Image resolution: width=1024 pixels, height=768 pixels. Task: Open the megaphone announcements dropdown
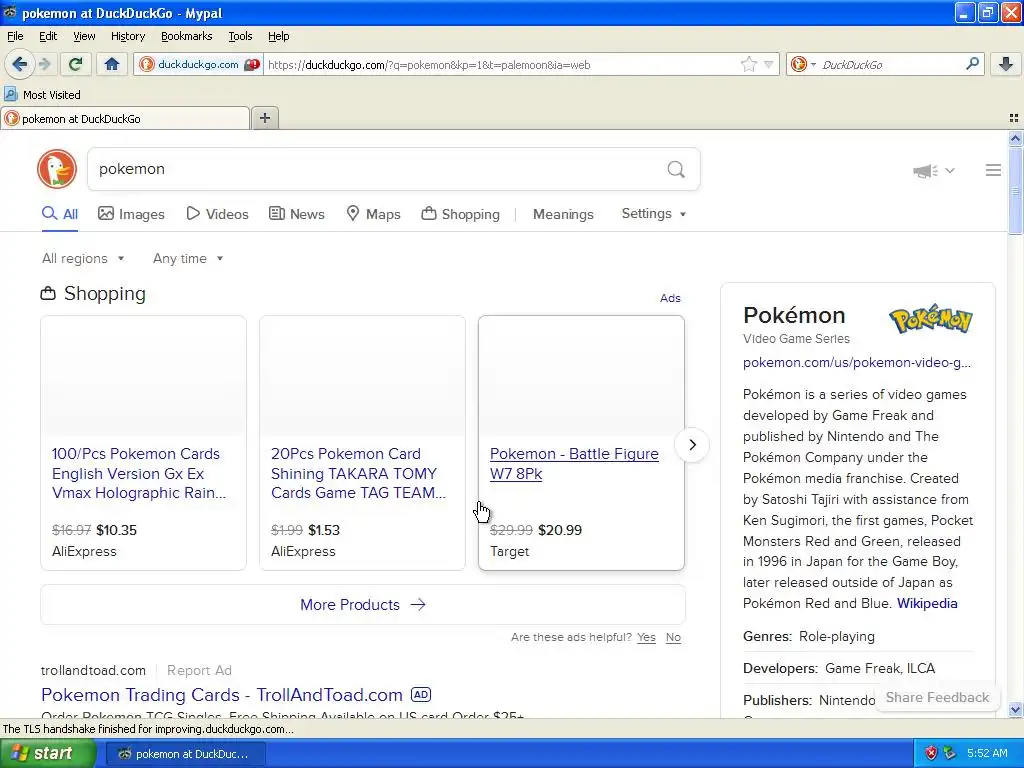[933, 170]
